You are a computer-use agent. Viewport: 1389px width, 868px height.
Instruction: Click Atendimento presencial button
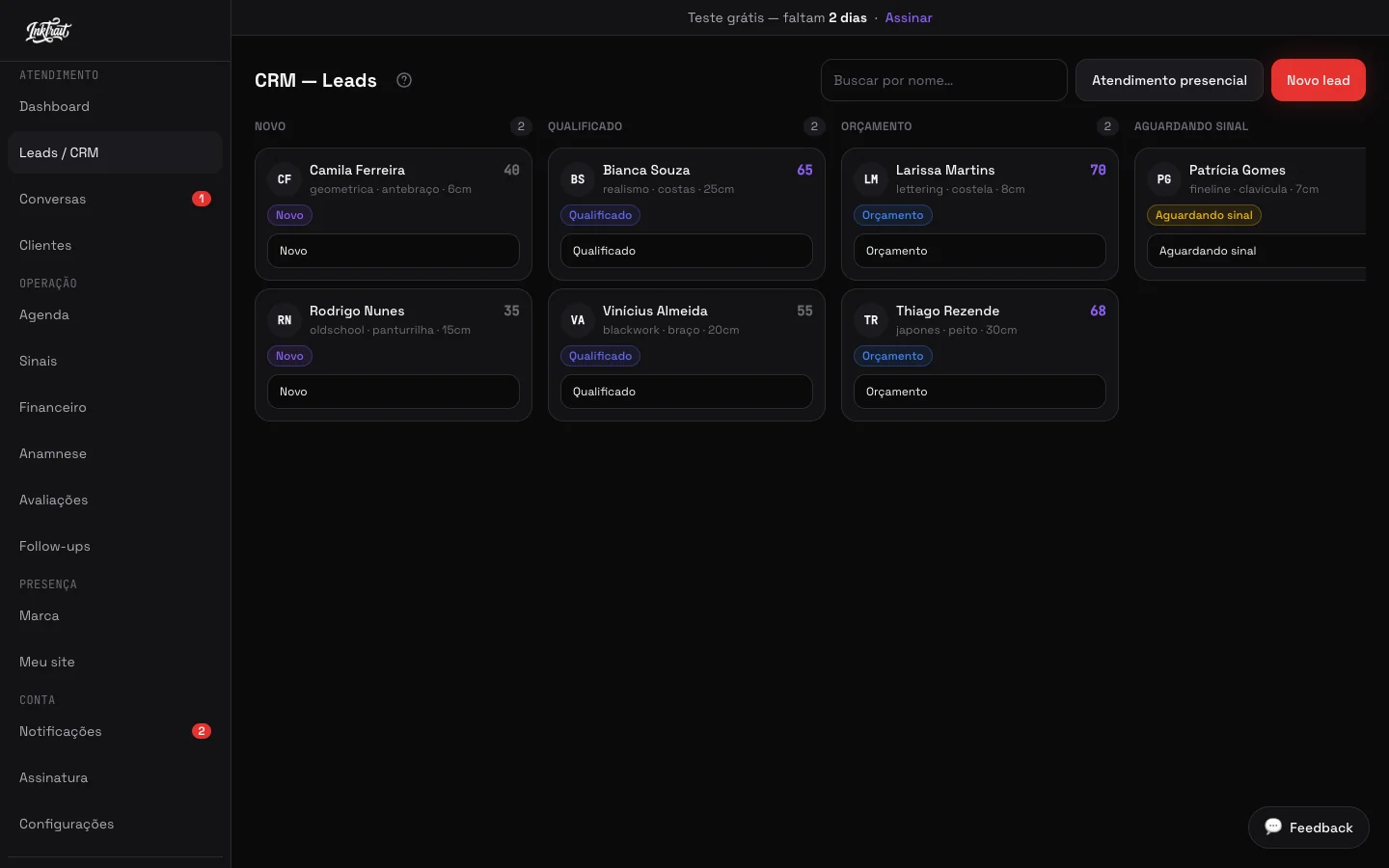click(x=1169, y=80)
